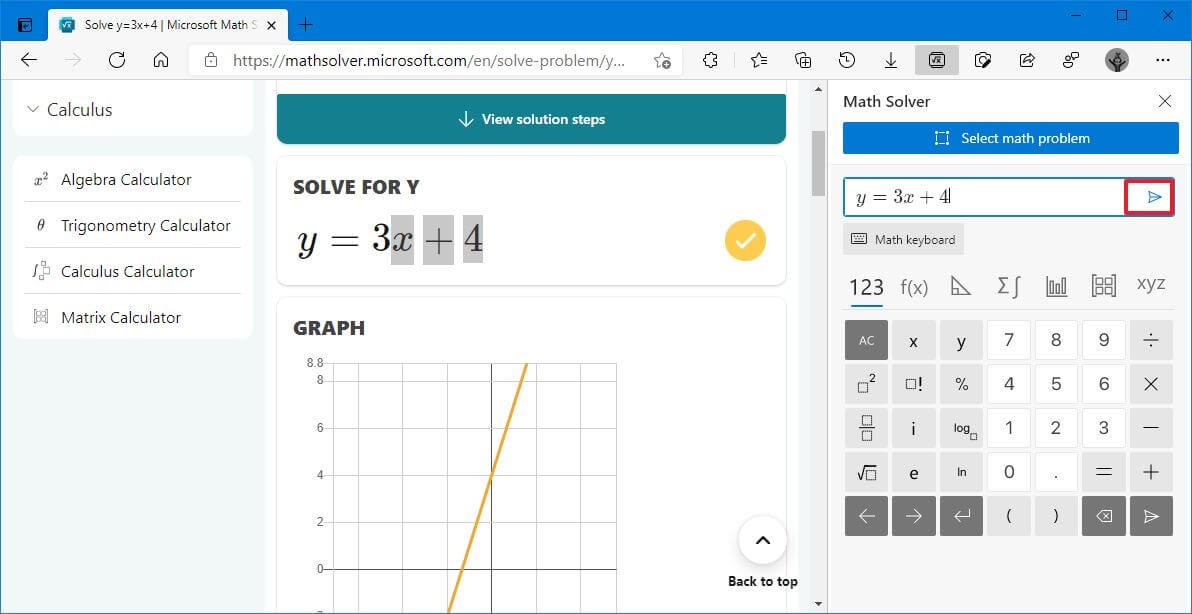Click the Back to top control
1192x614 pixels.
coord(762,541)
